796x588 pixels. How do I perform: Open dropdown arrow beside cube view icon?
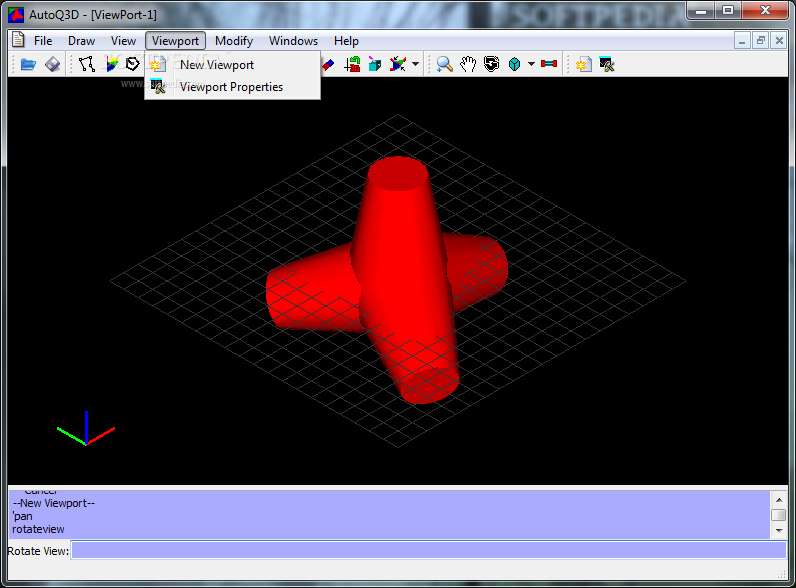pyautogui.click(x=532, y=64)
